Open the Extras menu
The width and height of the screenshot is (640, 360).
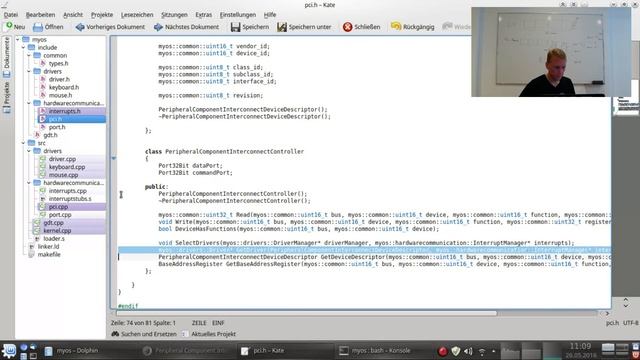tap(204, 15)
